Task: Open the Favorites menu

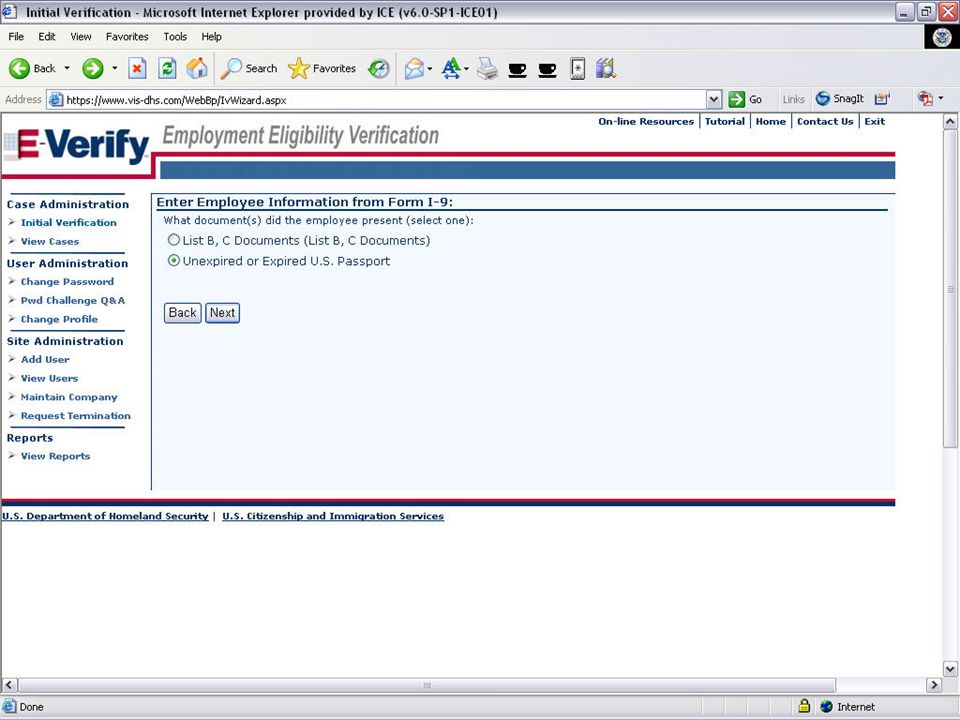Action: 127,37
